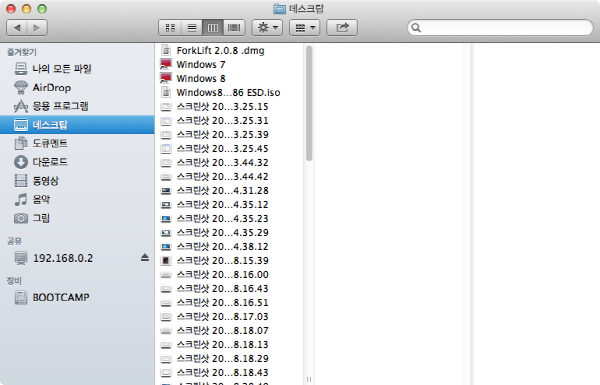This screenshot has width=600, height=385.
Task: Click the AirDrop parachute icon
Action: point(21,87)
